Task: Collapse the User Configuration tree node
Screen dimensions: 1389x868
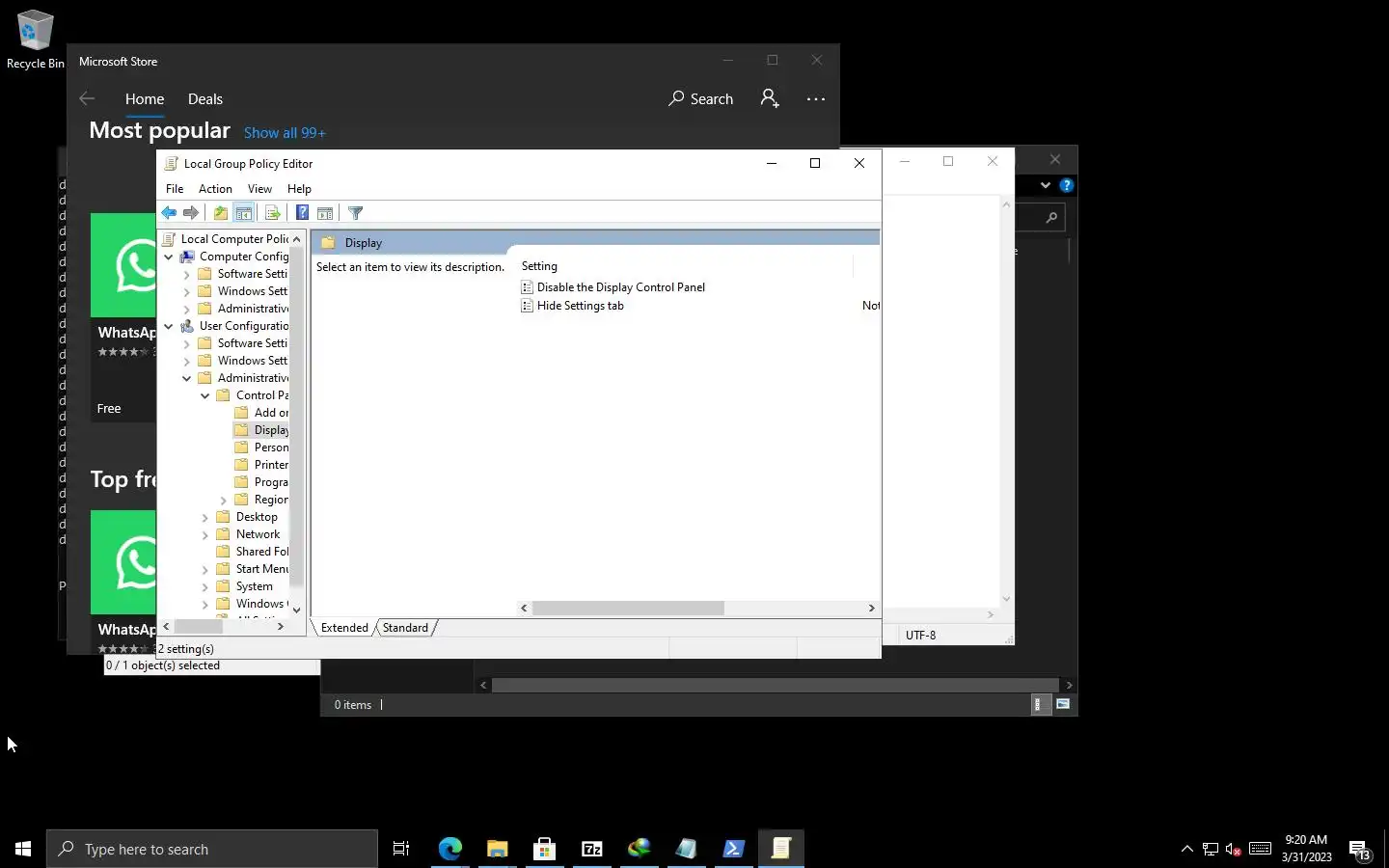Action: [169, 326]
